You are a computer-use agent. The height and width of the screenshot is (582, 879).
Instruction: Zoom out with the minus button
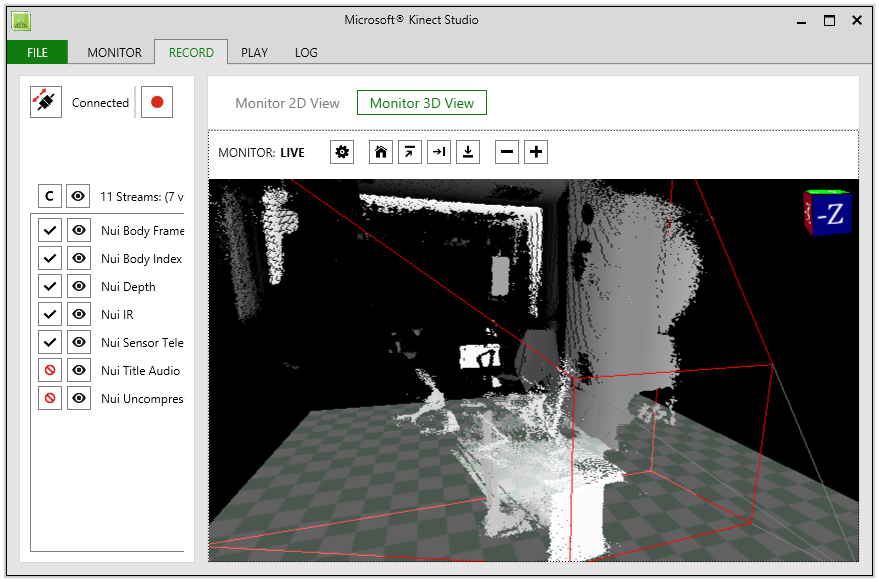pyautogui.click(x=507, y=152)
